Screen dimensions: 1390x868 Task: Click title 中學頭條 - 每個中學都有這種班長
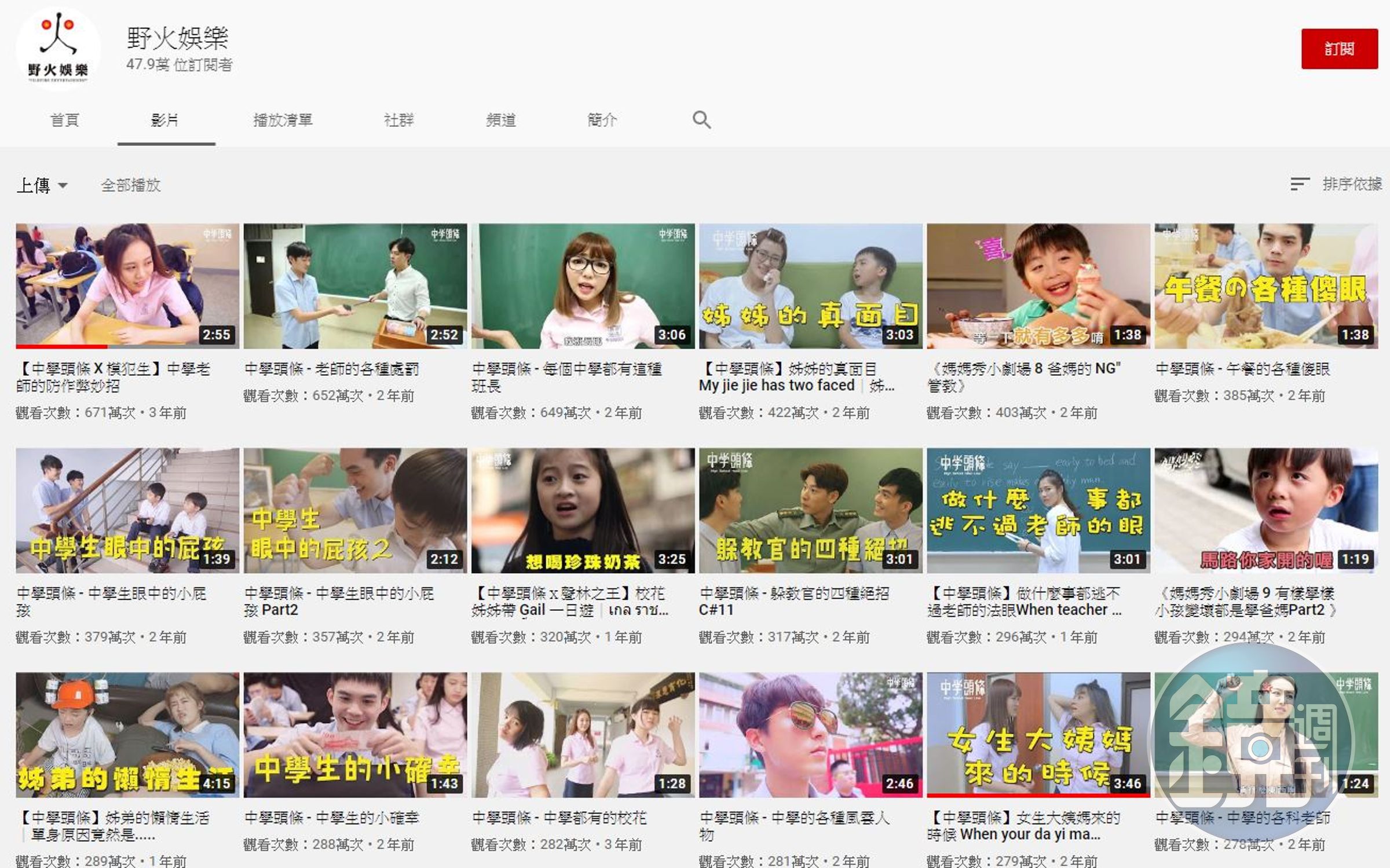(566, 377)
